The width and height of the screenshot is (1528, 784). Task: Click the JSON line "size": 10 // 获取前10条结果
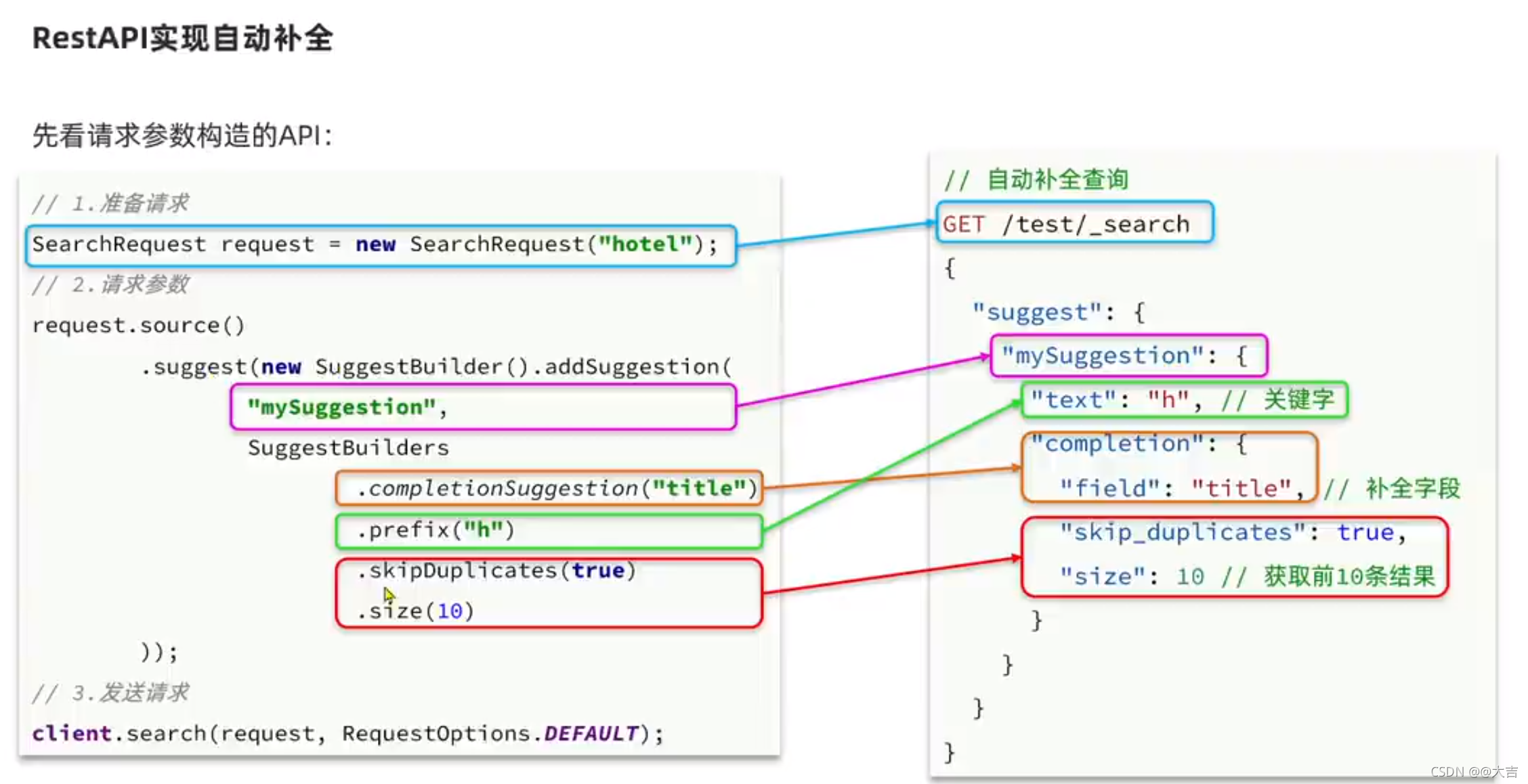pos(1248,576)
